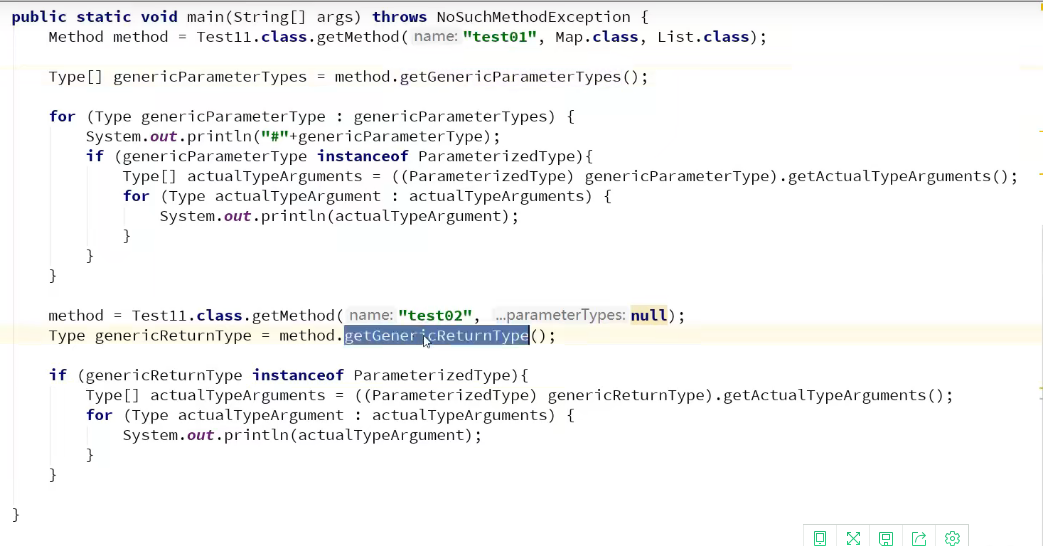Click Test11 in the test01 getMethod line
The height and width of the screenshot is (546, 1043).
(224, 37)
